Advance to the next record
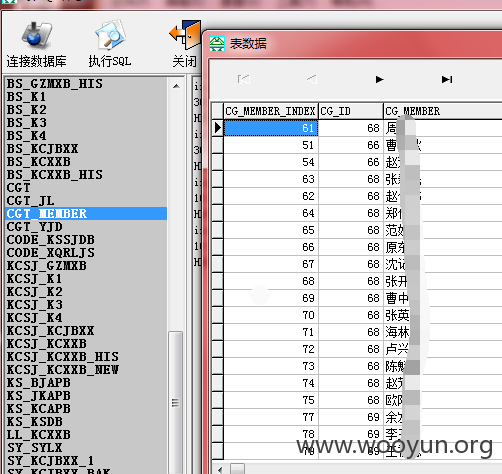Image resolution: width=502 pixels, height=474 pixels. pos(379,79)
